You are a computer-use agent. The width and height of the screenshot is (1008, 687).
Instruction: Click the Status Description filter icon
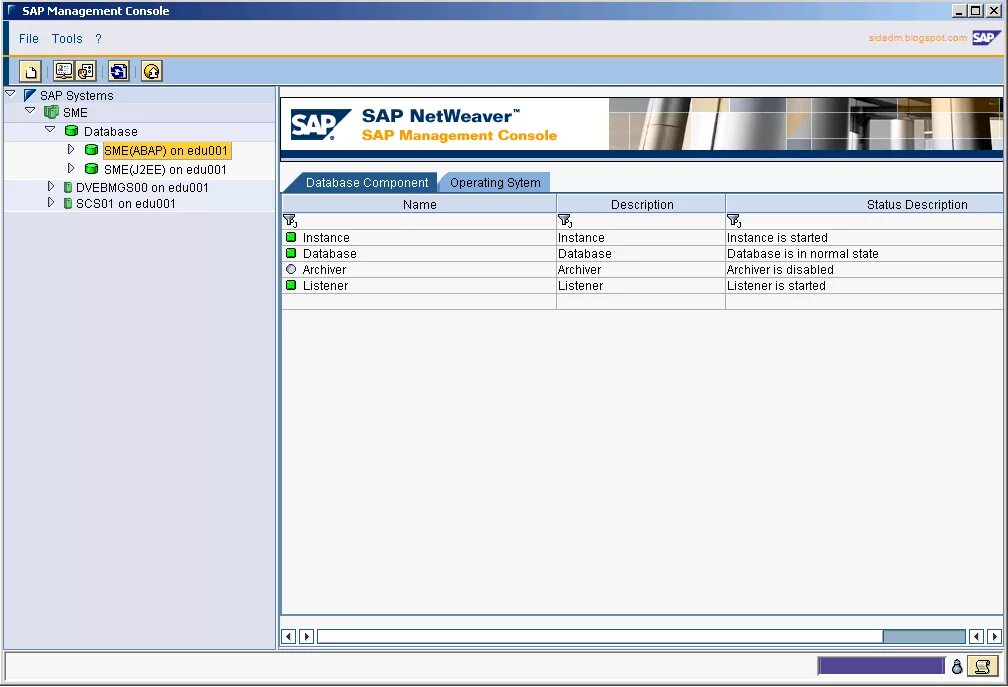[734, 220]
